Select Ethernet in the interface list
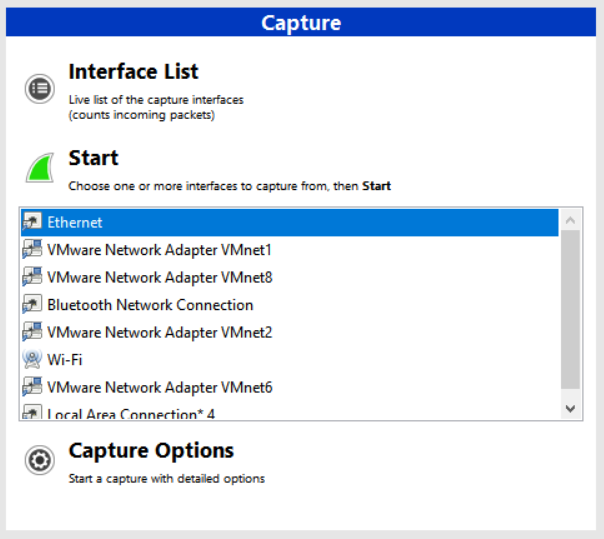 (75, 222)
